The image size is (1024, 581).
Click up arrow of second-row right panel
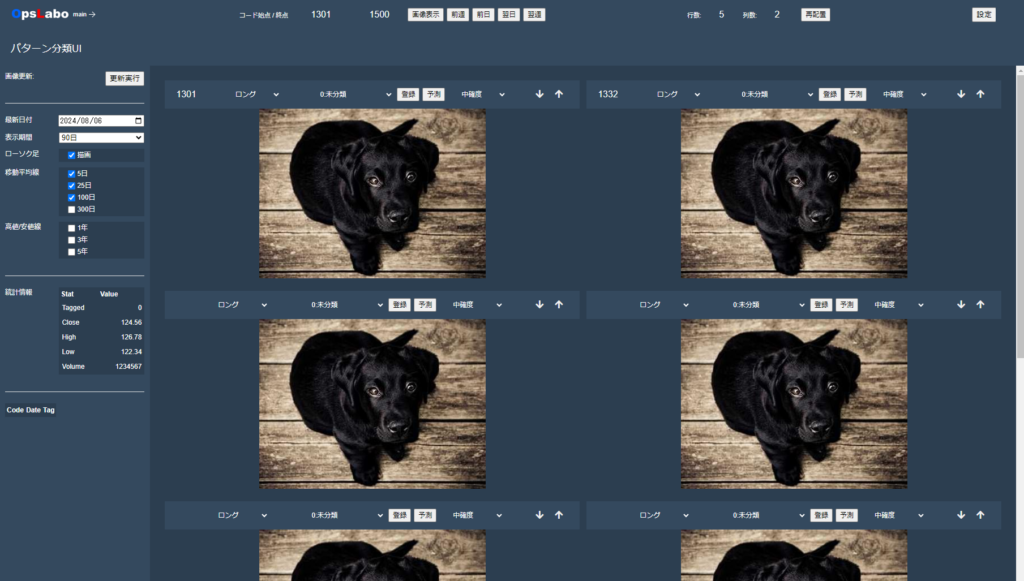tap(980, 304)
